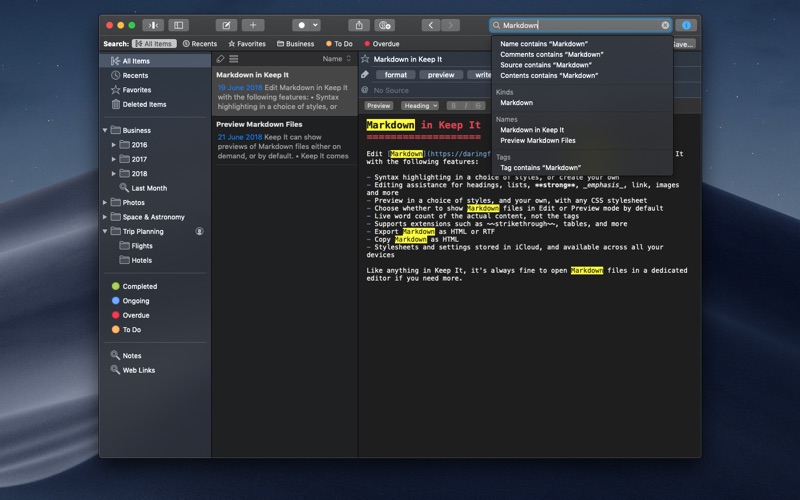Enable the All Items search scope
Screen dimensions: 800x500
coord(153,44)
